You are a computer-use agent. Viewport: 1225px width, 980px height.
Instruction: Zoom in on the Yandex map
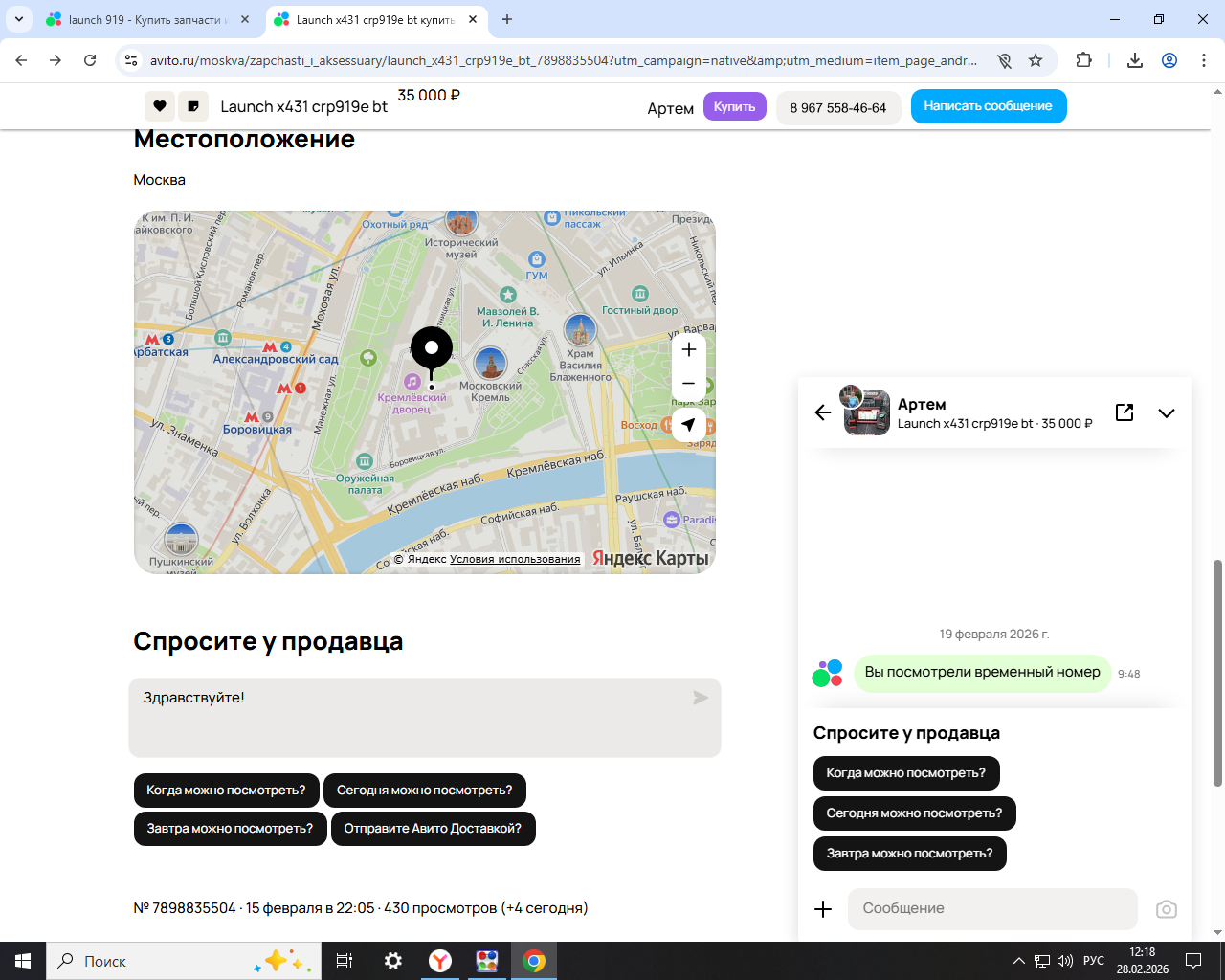(689, 350)
